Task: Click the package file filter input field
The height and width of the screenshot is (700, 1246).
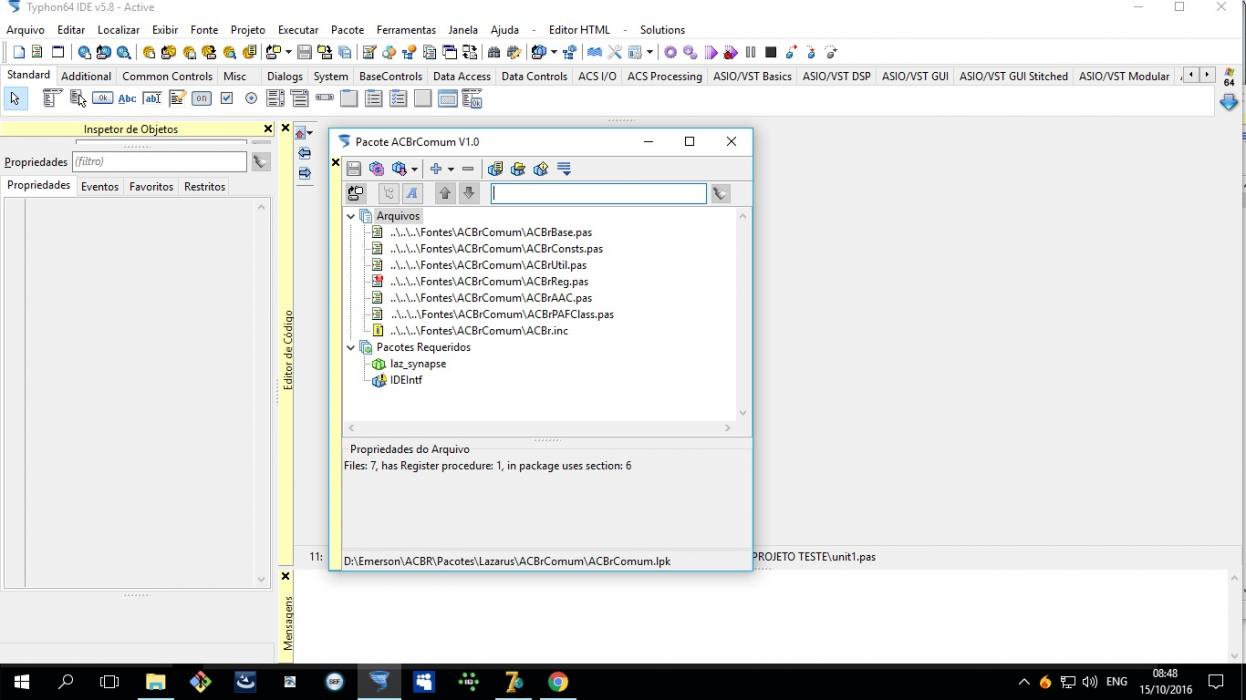Action: tap(598, 194)
